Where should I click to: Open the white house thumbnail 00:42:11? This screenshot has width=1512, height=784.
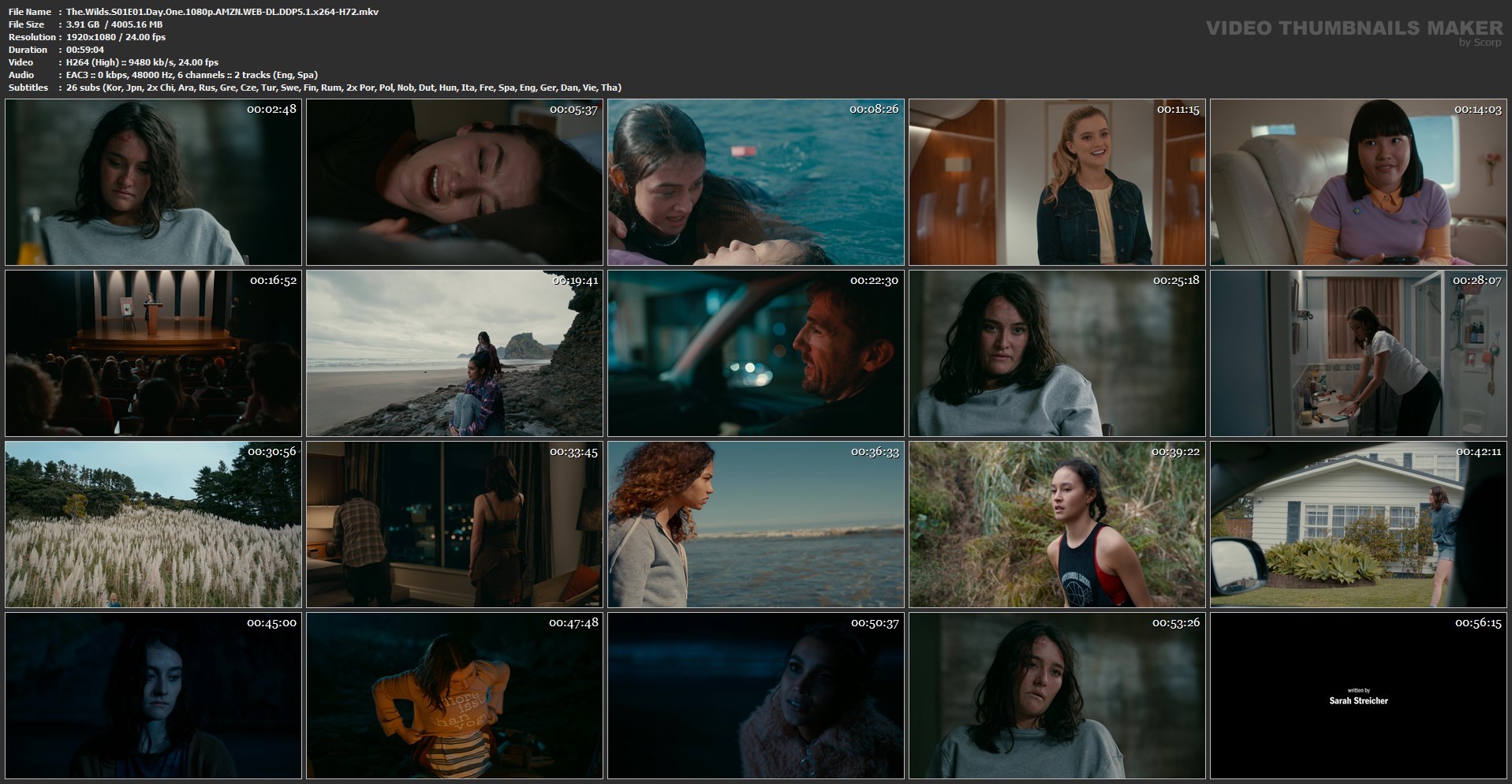[1358, 525]
